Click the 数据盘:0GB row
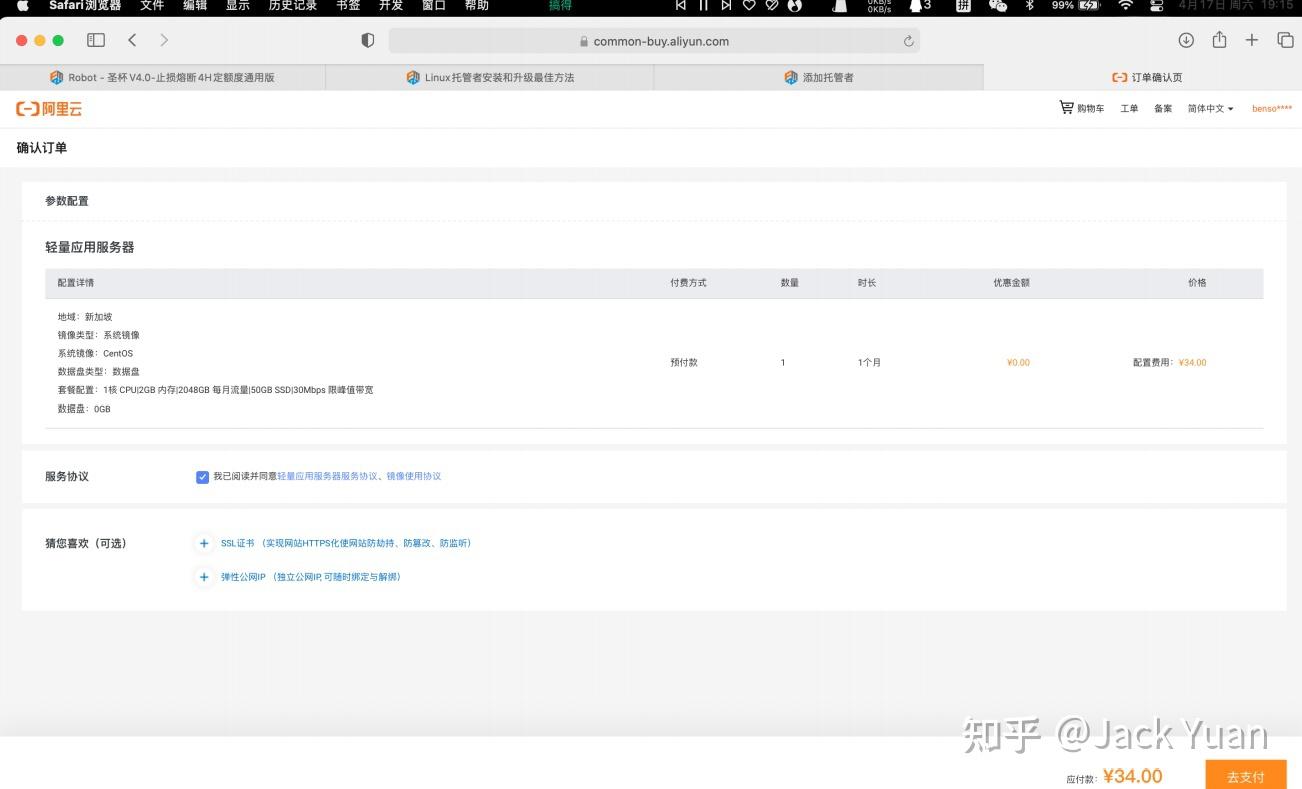Image resolution: width=1302 pixels, height=789 pixels. [x=84, y=409]
